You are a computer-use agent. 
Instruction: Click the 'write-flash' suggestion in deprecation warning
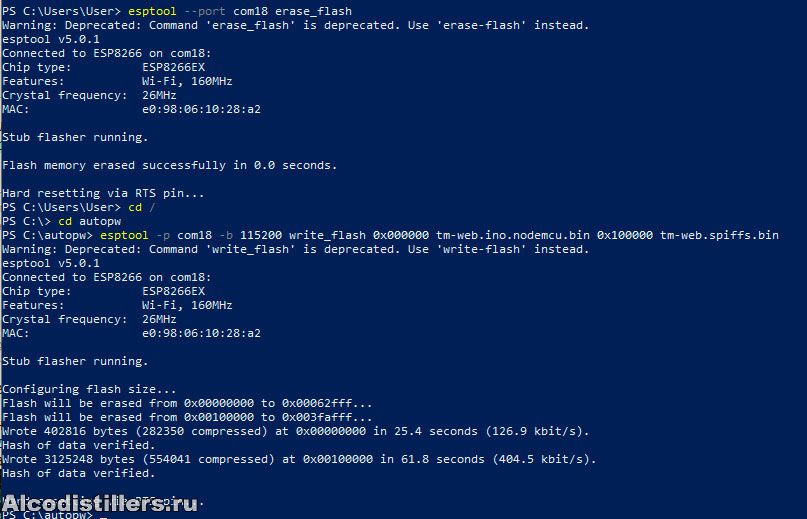point(482,249)
